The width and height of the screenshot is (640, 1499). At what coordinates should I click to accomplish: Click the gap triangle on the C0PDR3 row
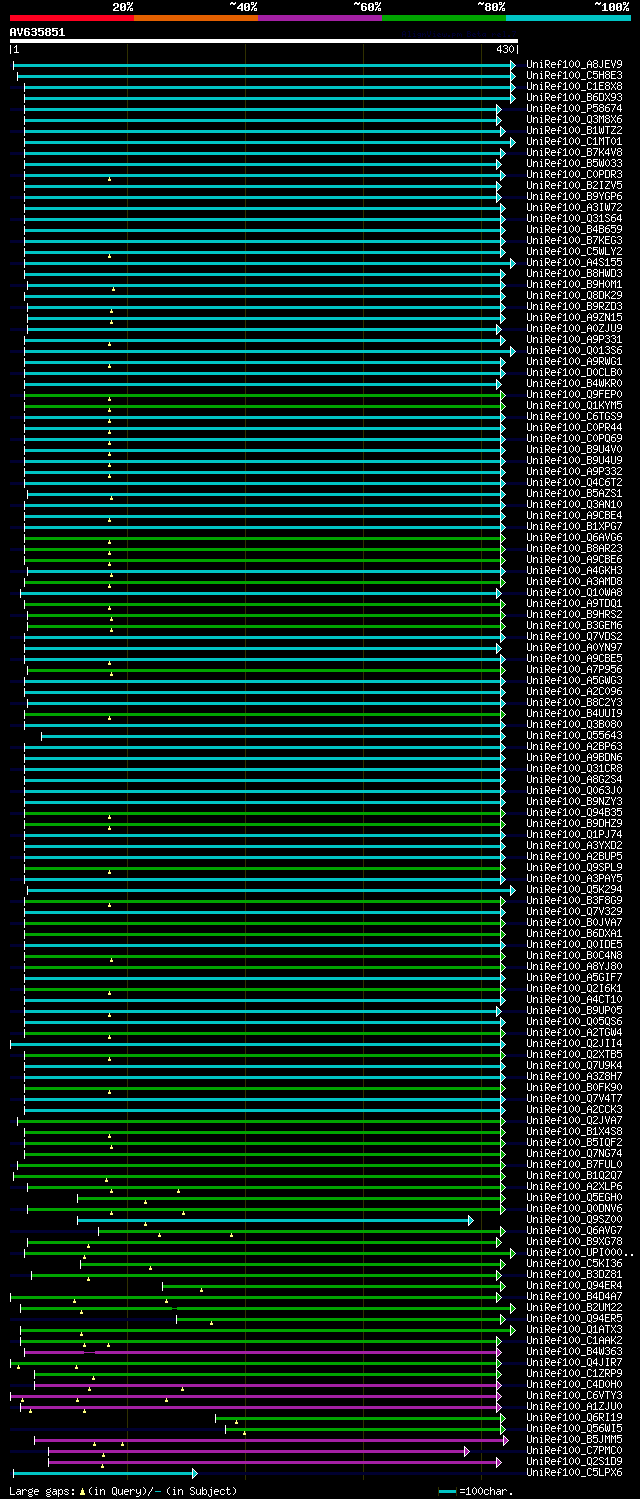click(x=110, y=179)
